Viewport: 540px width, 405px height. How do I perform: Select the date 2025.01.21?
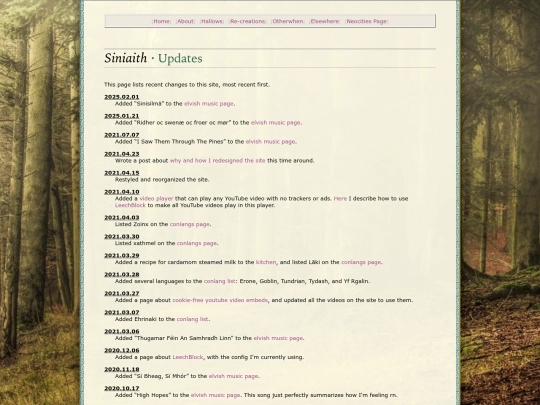click(x=122, y=116)
